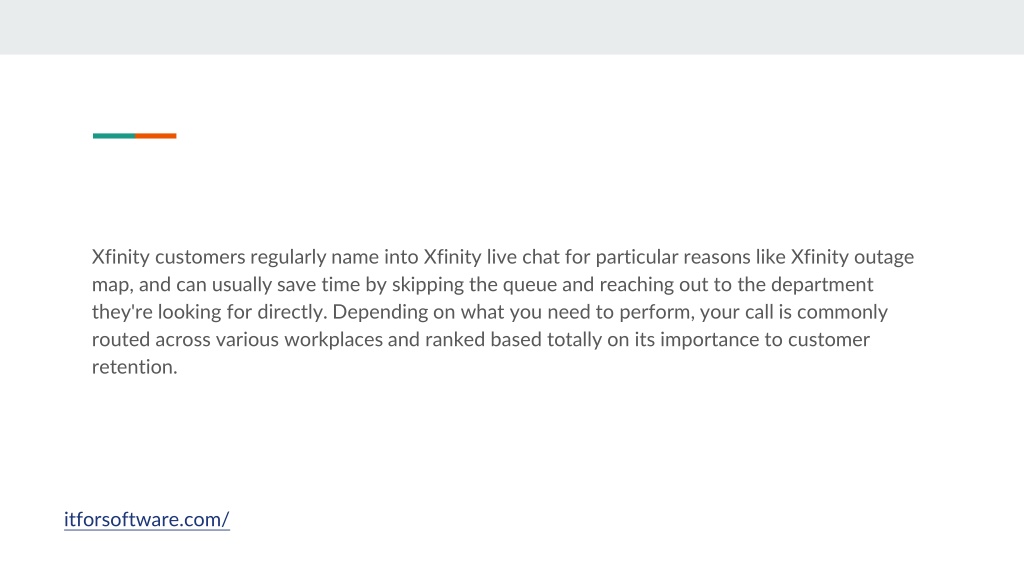Click the orange segment of accent bar

155,136
